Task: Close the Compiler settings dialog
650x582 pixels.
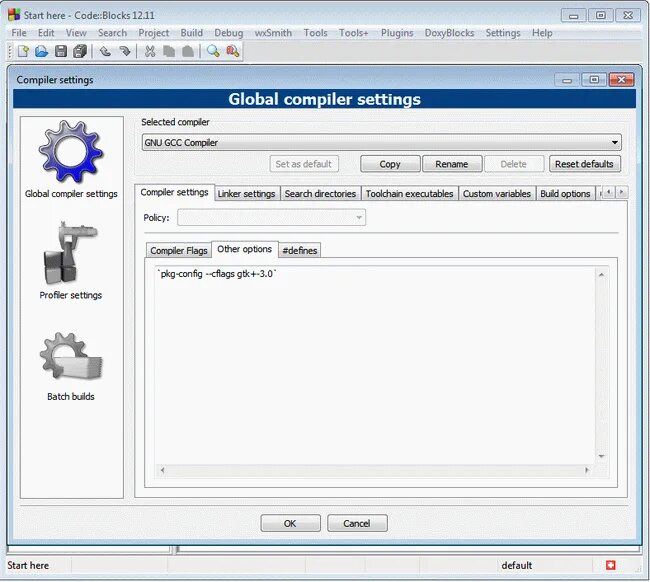Action: pyautogui.click(x=621, y=80)
